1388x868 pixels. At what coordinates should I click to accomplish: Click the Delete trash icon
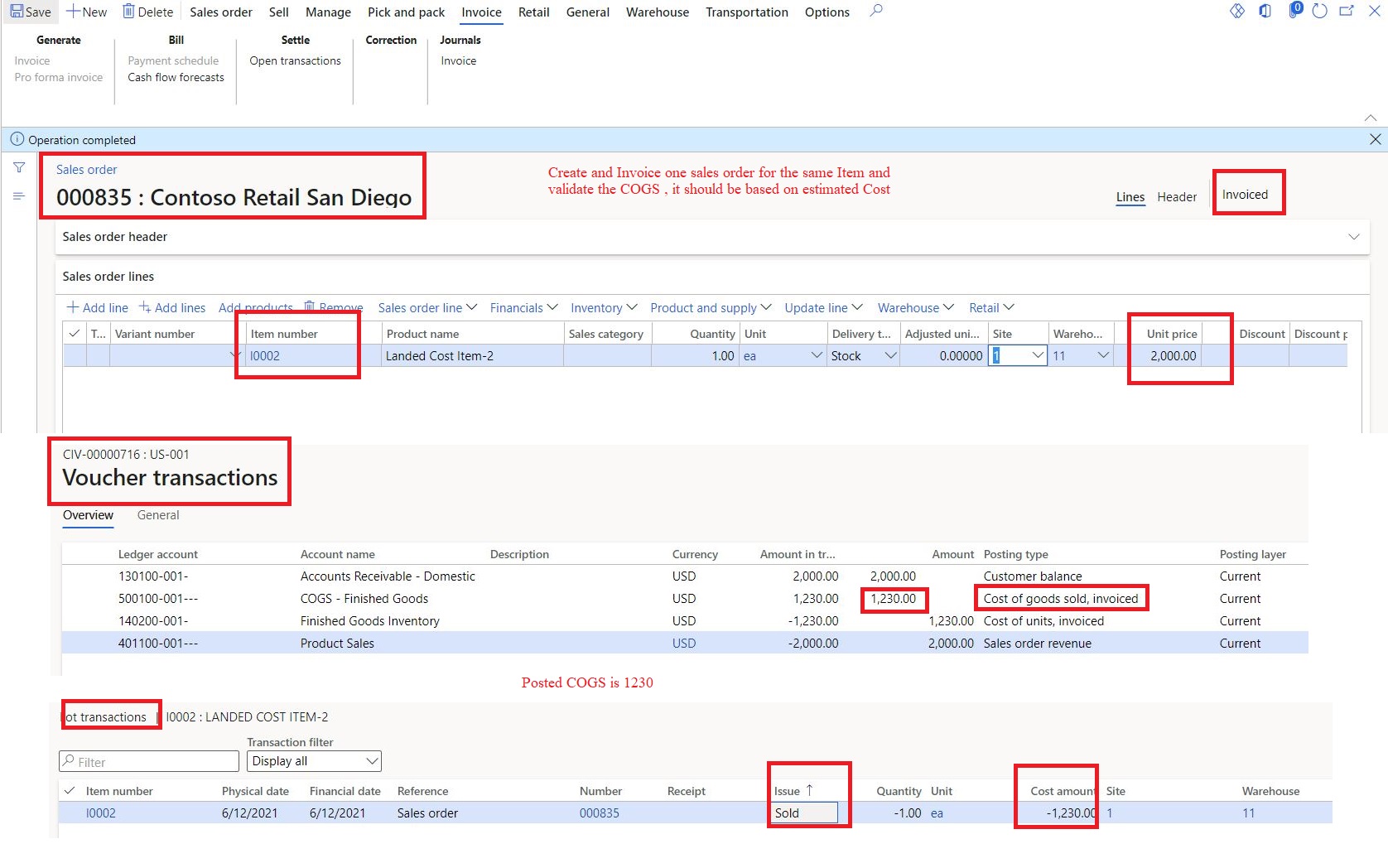128,10
